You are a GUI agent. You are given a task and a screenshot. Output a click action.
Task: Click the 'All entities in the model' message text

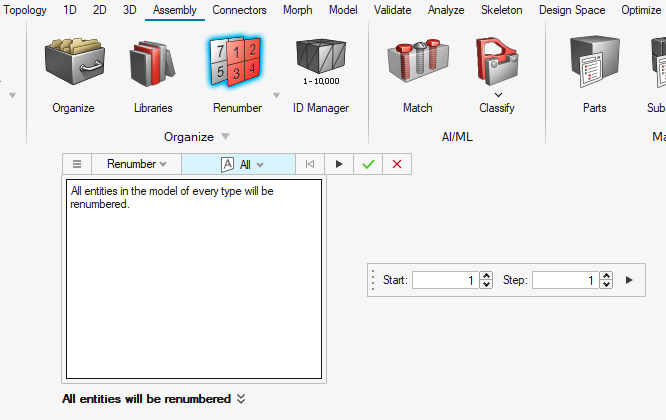(x=172, y=197)
